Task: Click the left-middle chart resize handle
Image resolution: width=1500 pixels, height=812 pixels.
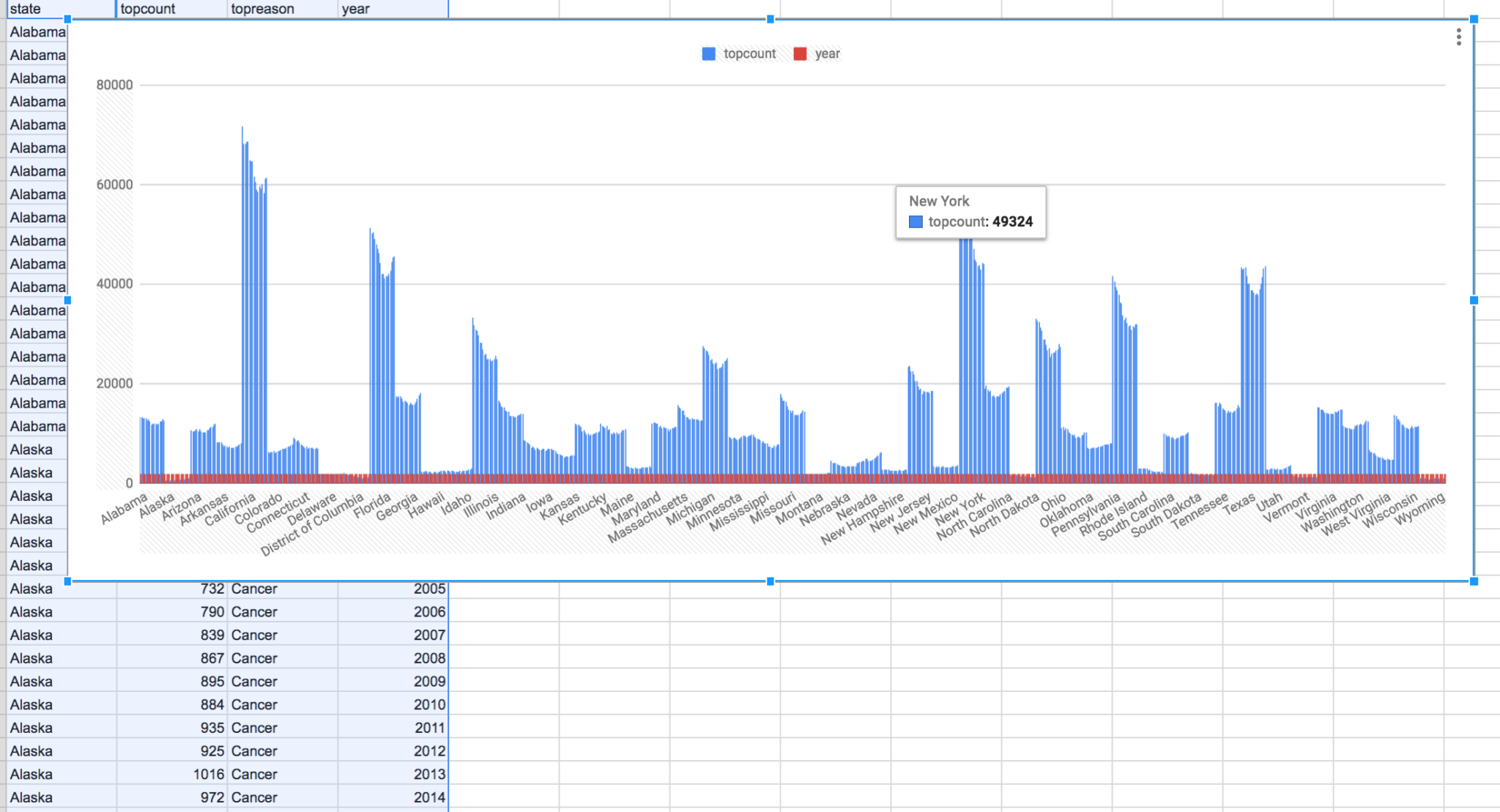Action: point(68,300)
